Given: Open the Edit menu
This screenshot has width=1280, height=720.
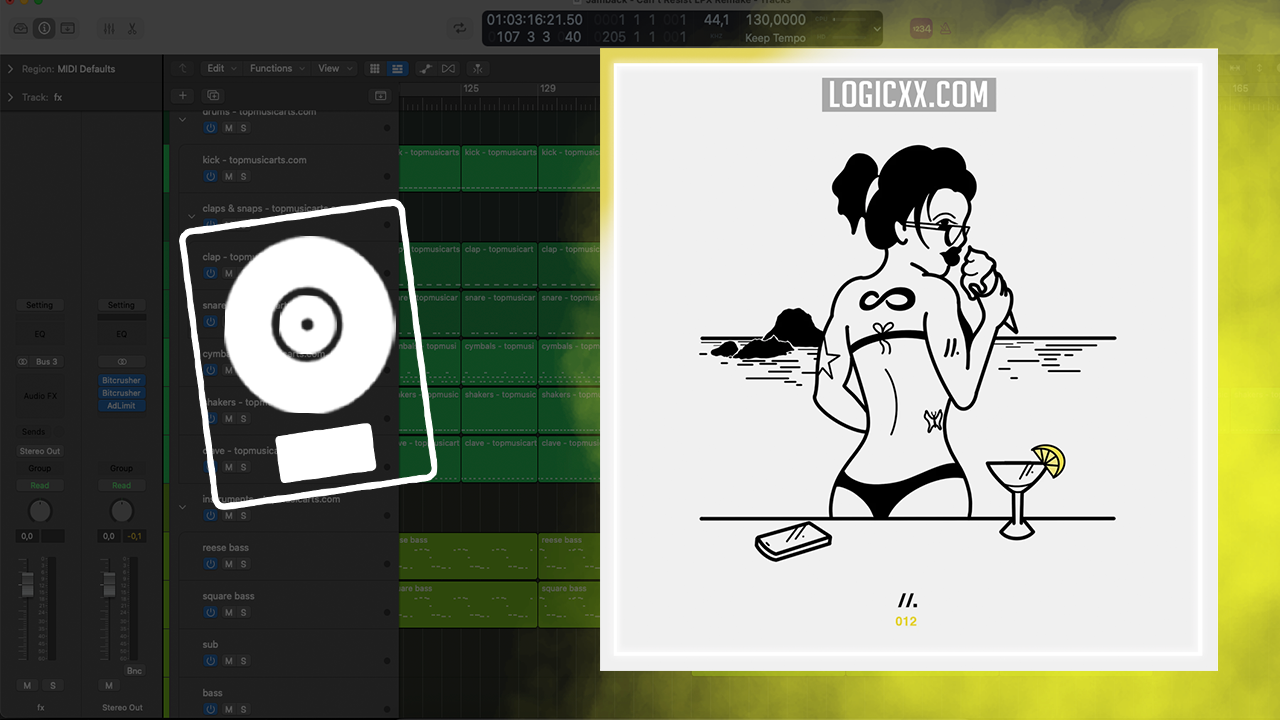Looking at the screenshot, I should coord(216,69).
